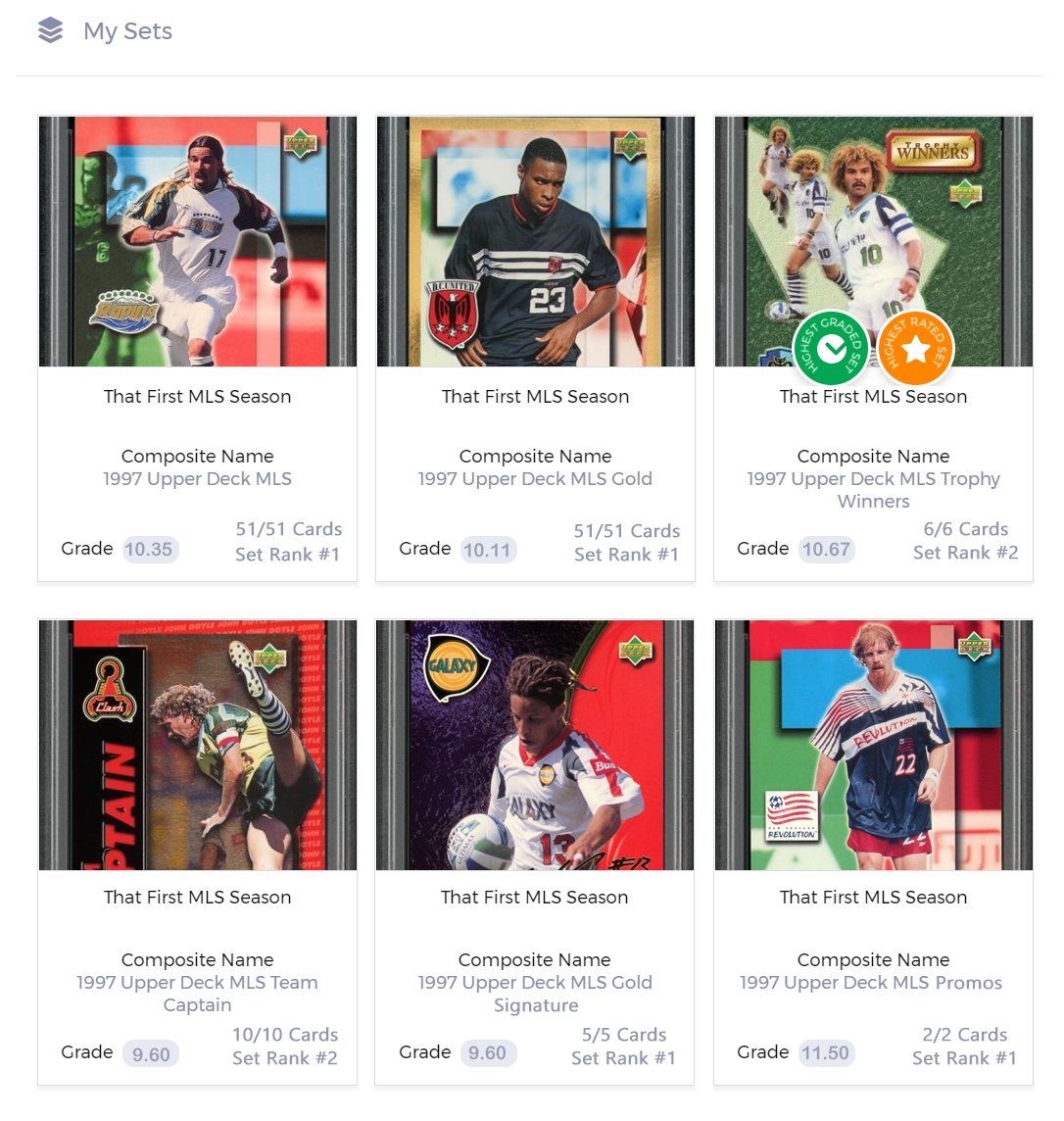Click the 10.35 grade badge

tap(149, 549)
